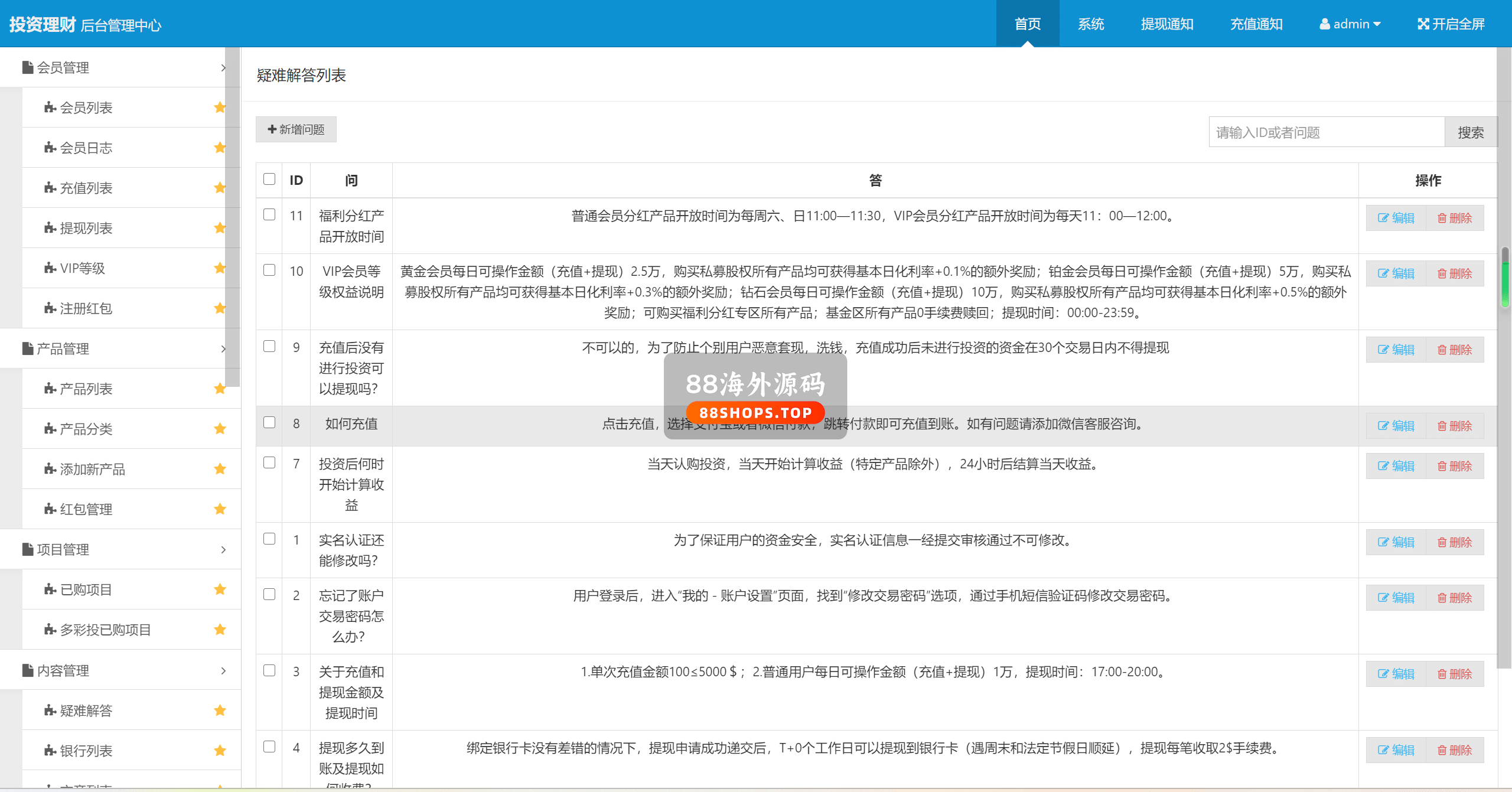Image resolution: width=1512 pixels, height=792 pixels.
Task: Toggle the select-all checkbox in table header
Action: pos(269,179)
